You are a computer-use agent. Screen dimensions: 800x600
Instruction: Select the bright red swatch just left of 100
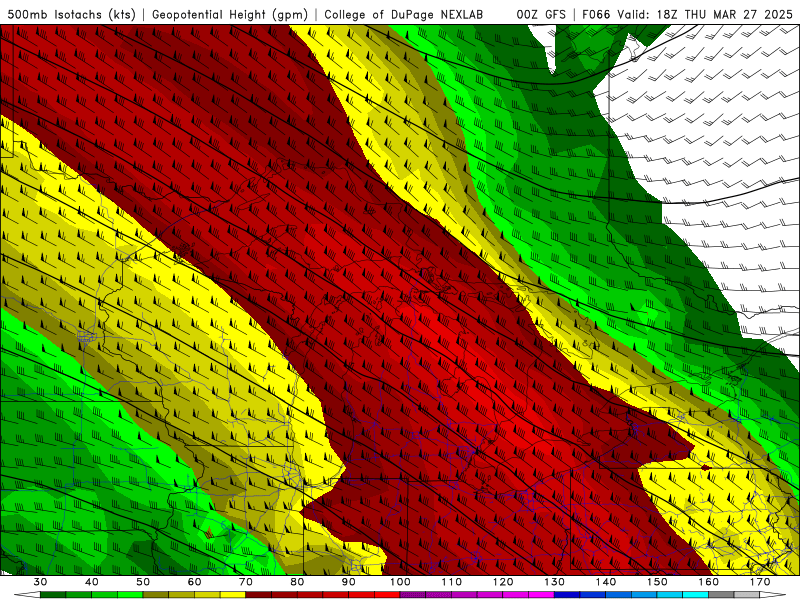click(387, 595)
